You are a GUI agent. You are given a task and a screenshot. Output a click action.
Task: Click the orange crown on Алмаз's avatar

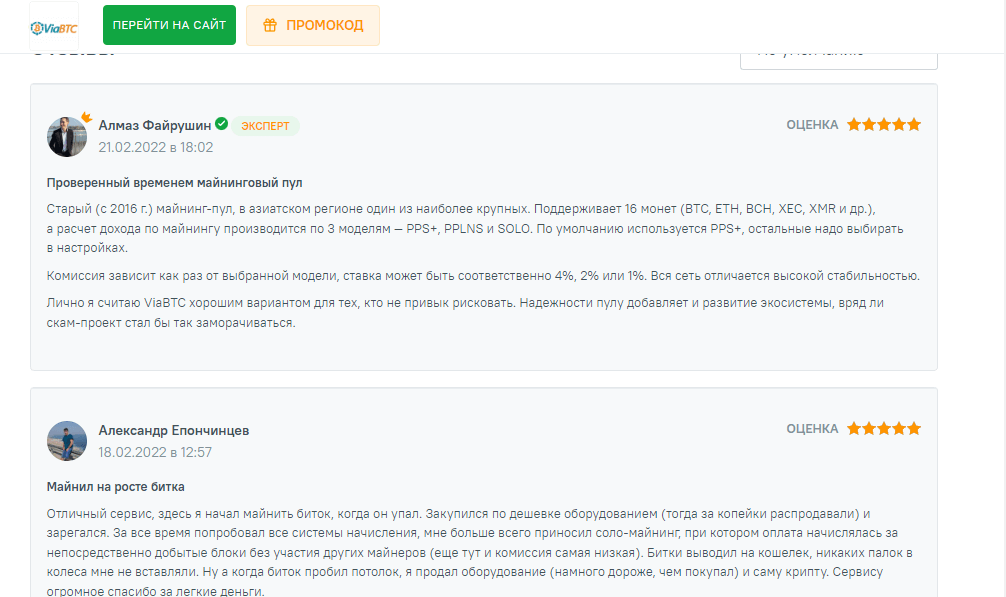coord(86,117)
